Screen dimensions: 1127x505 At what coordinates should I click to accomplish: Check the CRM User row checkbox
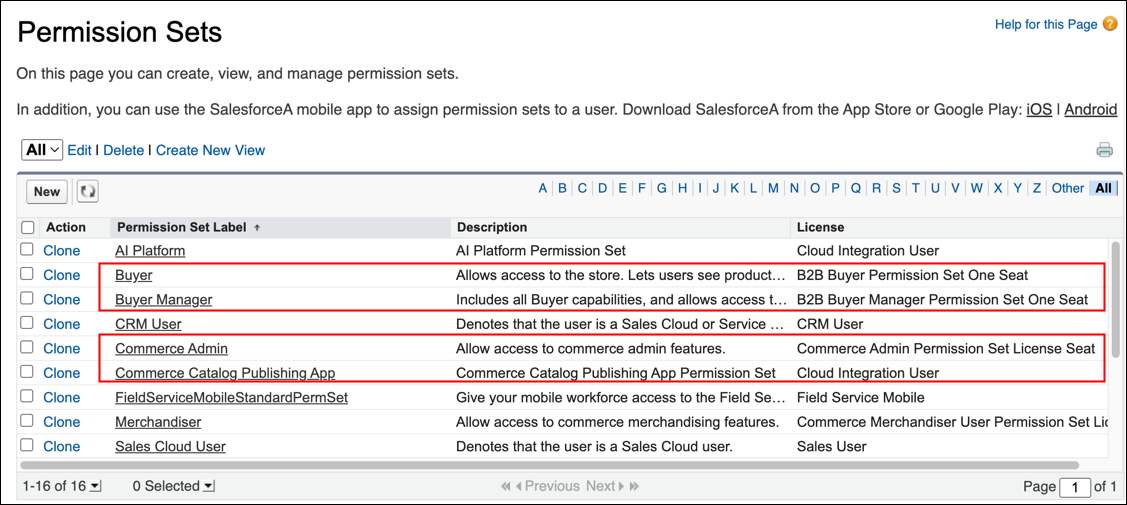pos(27,324)
